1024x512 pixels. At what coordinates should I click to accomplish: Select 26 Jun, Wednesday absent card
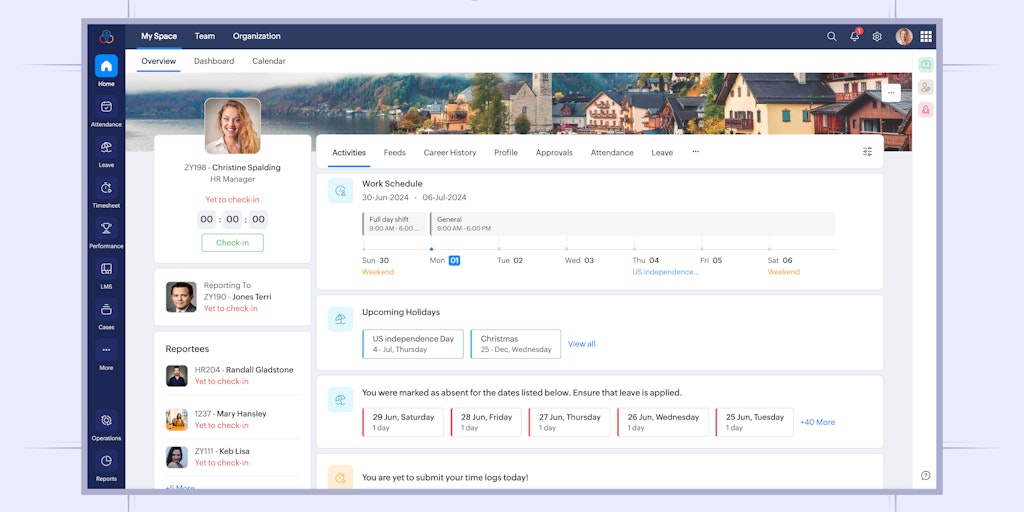[x=663, y=423]
